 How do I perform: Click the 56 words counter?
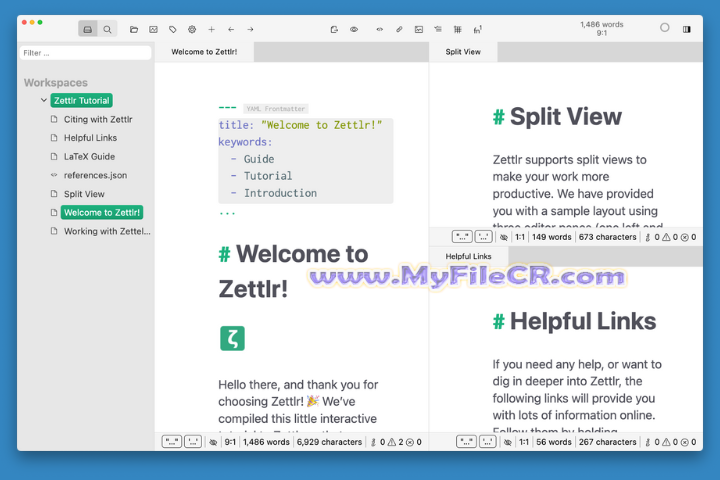click(x=554, y=442)
